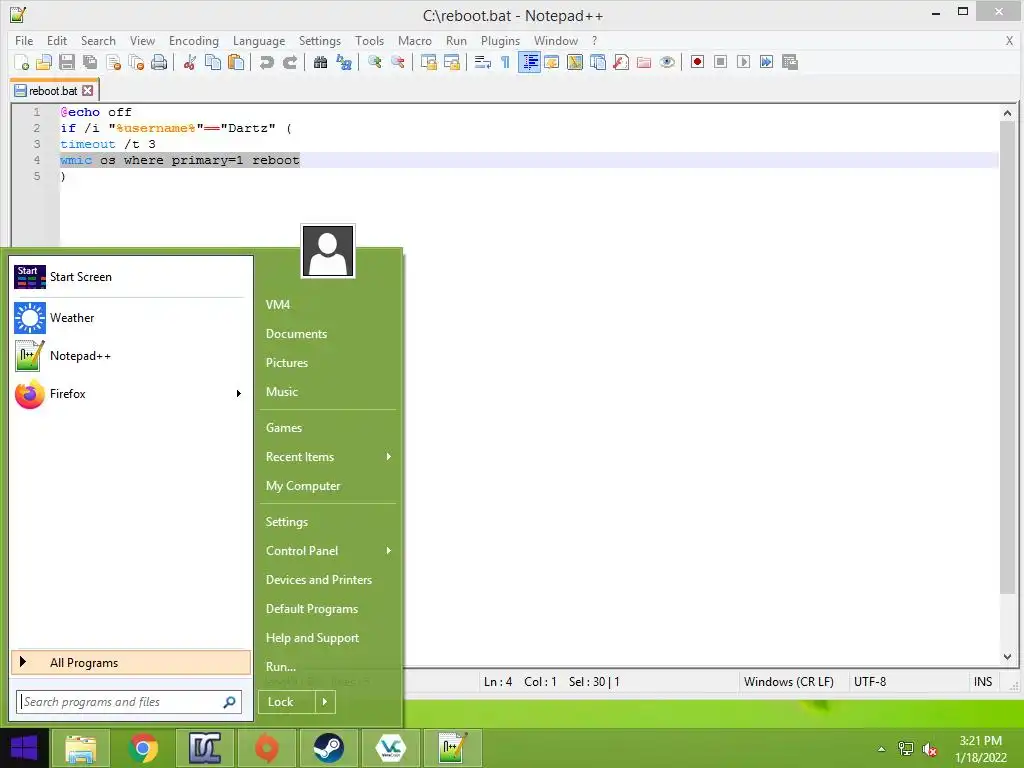The image size is (1024, 768).
Task: Open Devices and Printers
Action: [x=318, y=580]
